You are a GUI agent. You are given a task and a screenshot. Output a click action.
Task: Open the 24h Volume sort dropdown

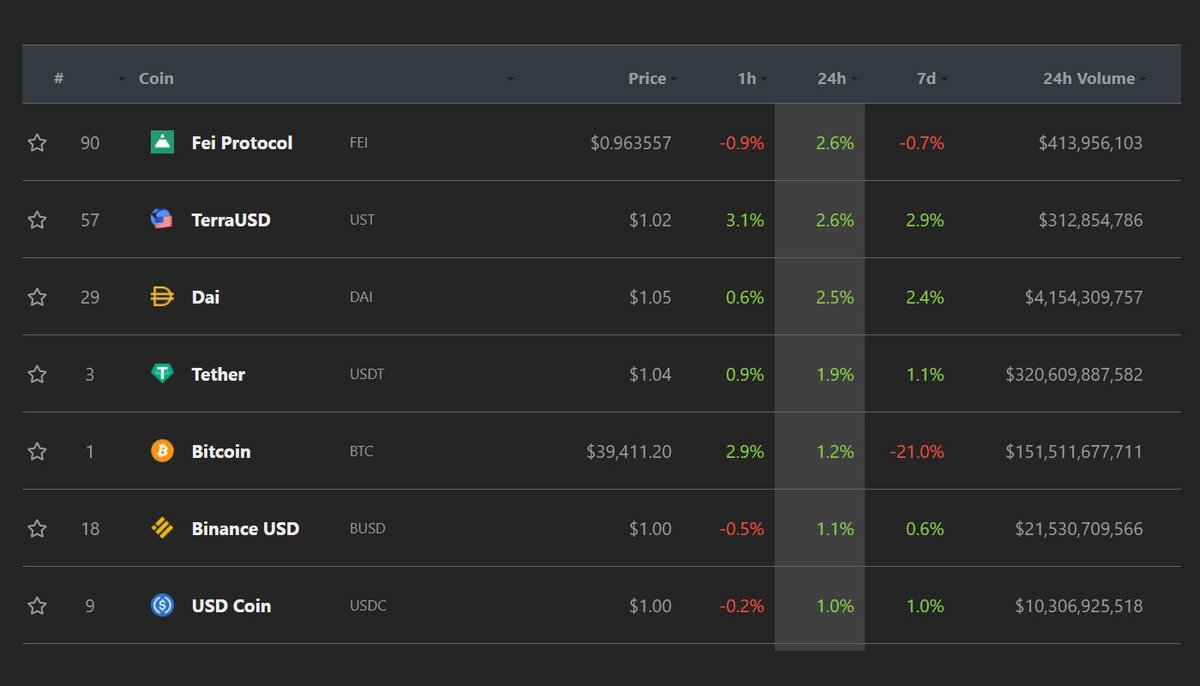tap(1142, 79)
